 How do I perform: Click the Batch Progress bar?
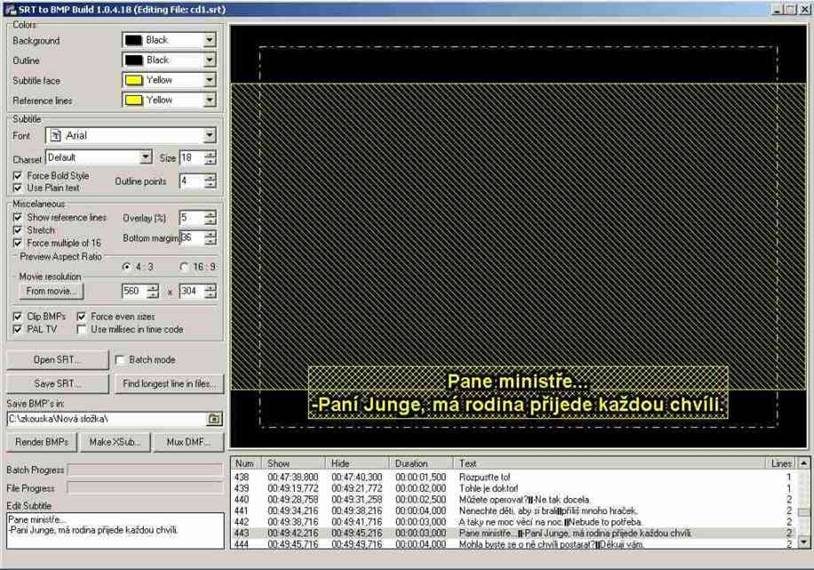coord(145,470)
